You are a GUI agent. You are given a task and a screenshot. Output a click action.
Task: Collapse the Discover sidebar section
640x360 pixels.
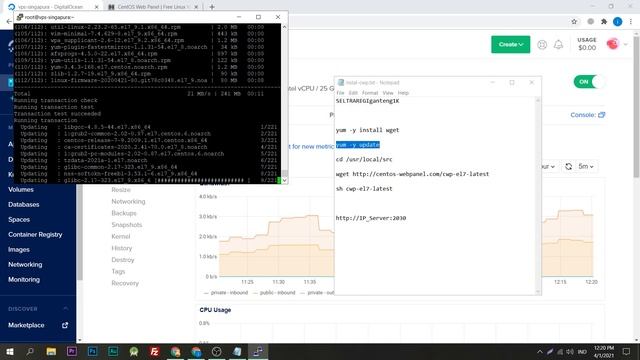pos(66,309)
